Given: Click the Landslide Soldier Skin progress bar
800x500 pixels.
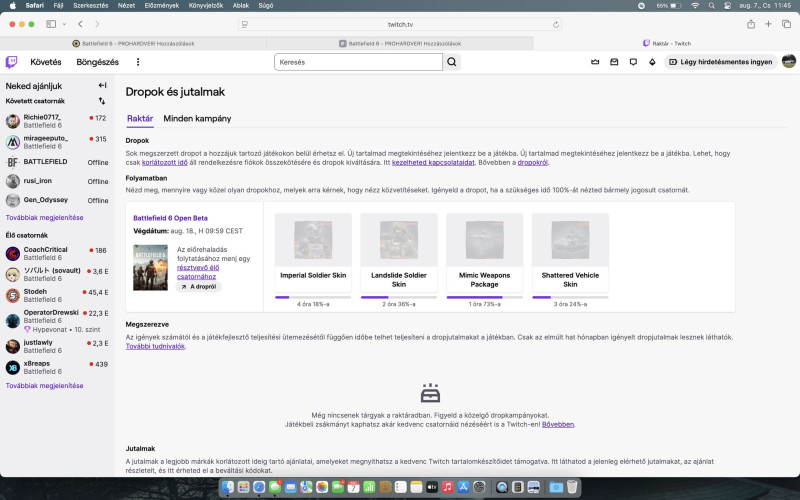Looking at the screenshot, I should point(398,297).
